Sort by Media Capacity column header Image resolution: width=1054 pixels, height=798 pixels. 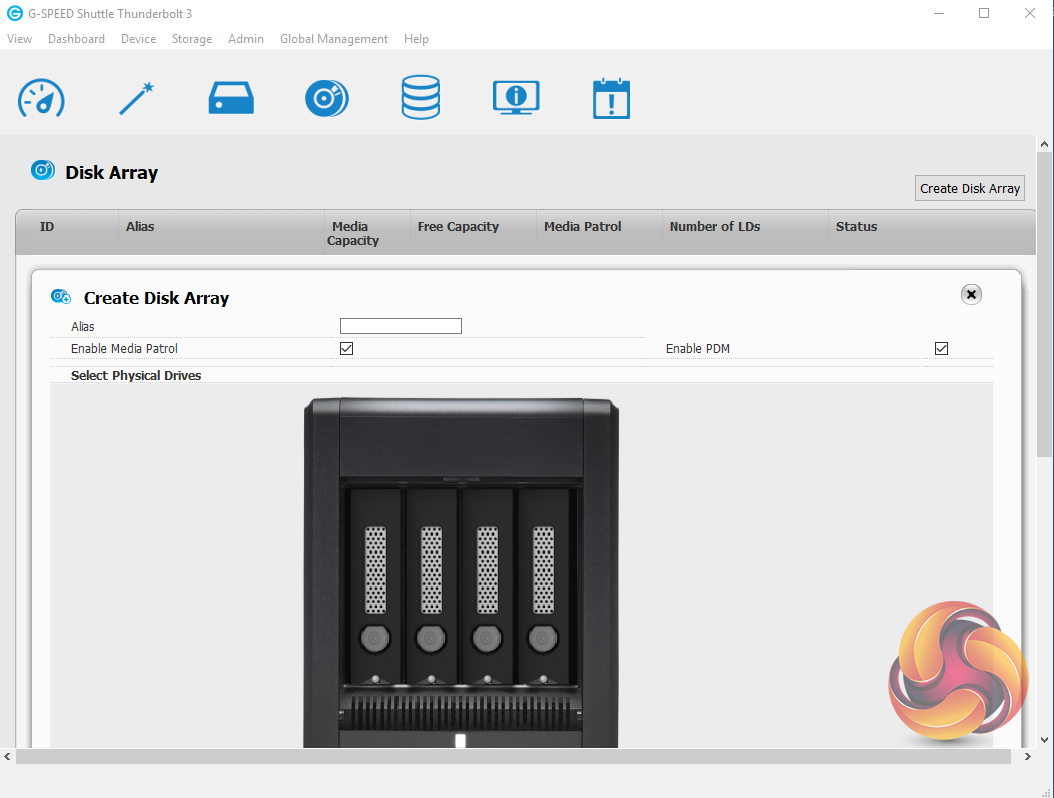[367, 232]
